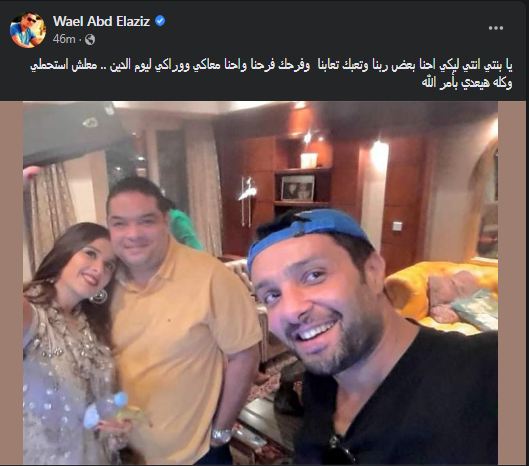Click the framed picture on the wooden shelf

tap(298, 188)
